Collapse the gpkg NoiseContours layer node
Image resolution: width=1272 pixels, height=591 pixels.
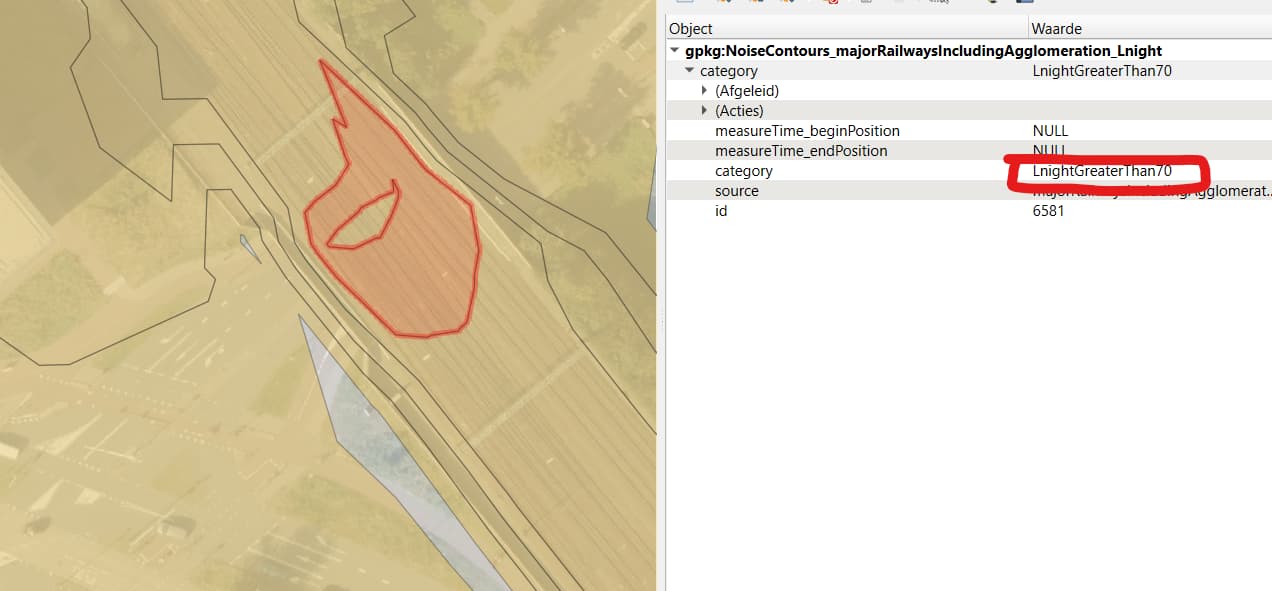675,51
